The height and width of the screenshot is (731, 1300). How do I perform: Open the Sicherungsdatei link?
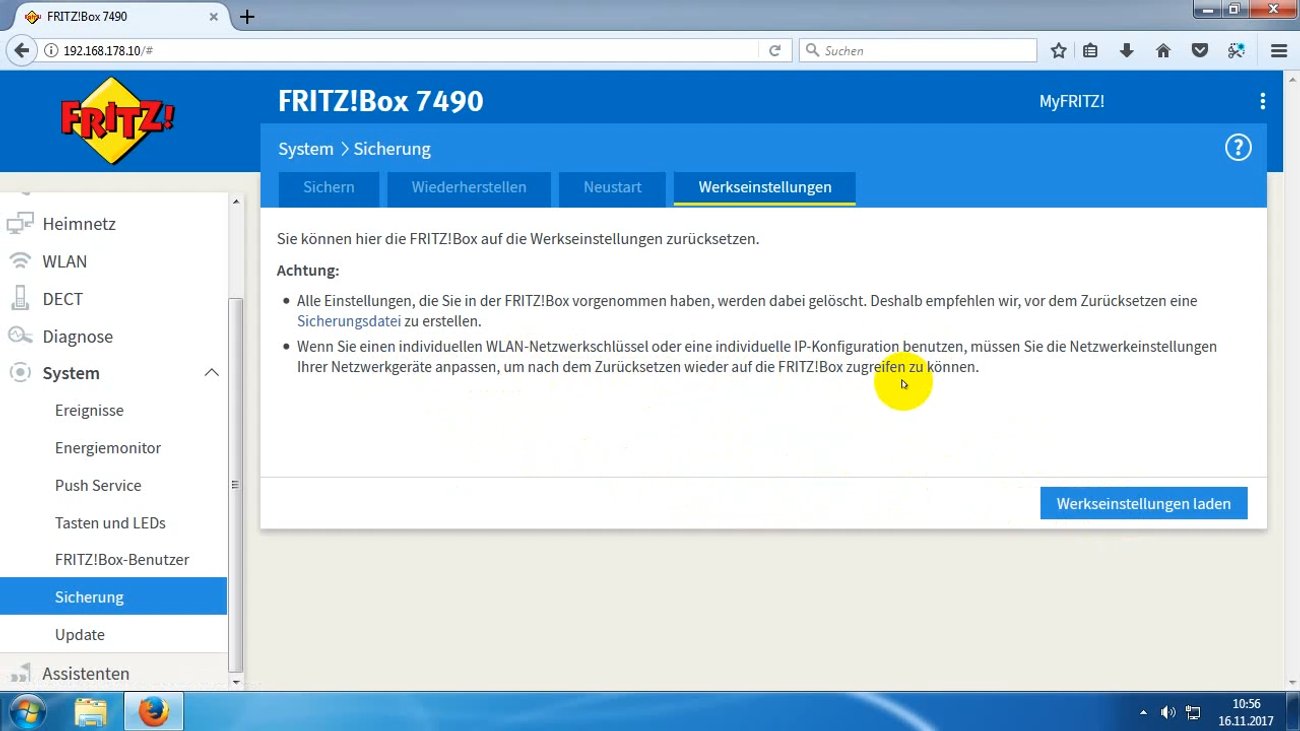(348, 321)
